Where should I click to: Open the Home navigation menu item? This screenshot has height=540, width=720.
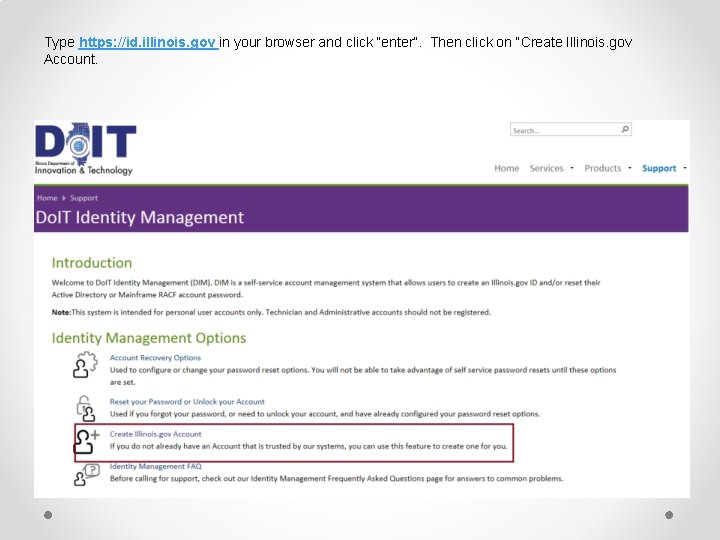point(506,168)
